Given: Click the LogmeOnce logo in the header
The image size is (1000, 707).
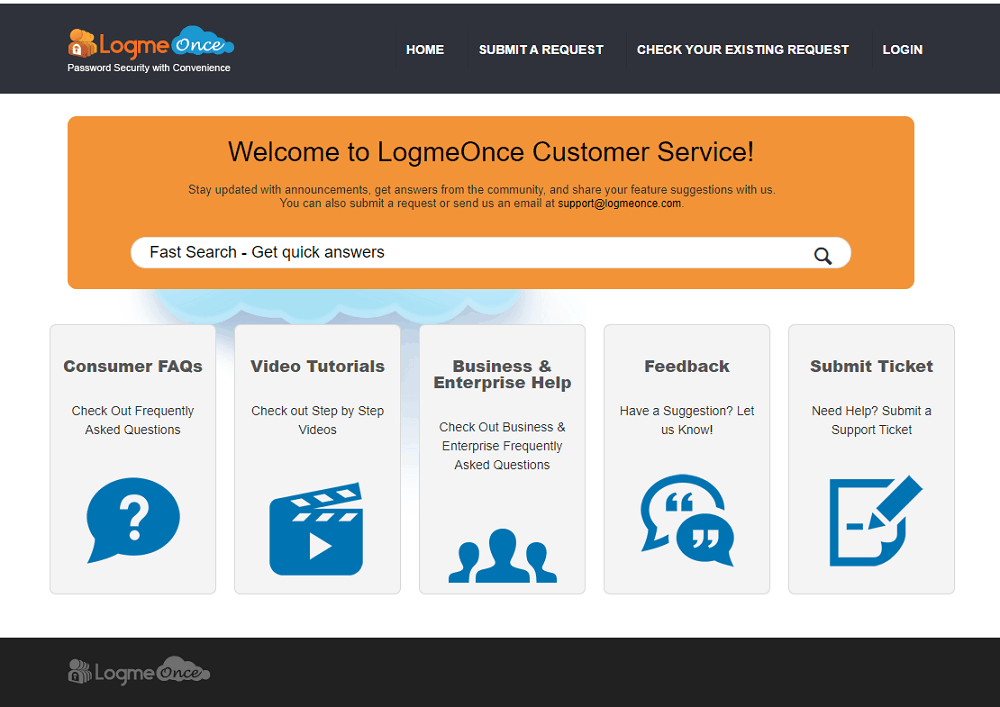Looking at the screenshot, I should click(x=151, y=43).
